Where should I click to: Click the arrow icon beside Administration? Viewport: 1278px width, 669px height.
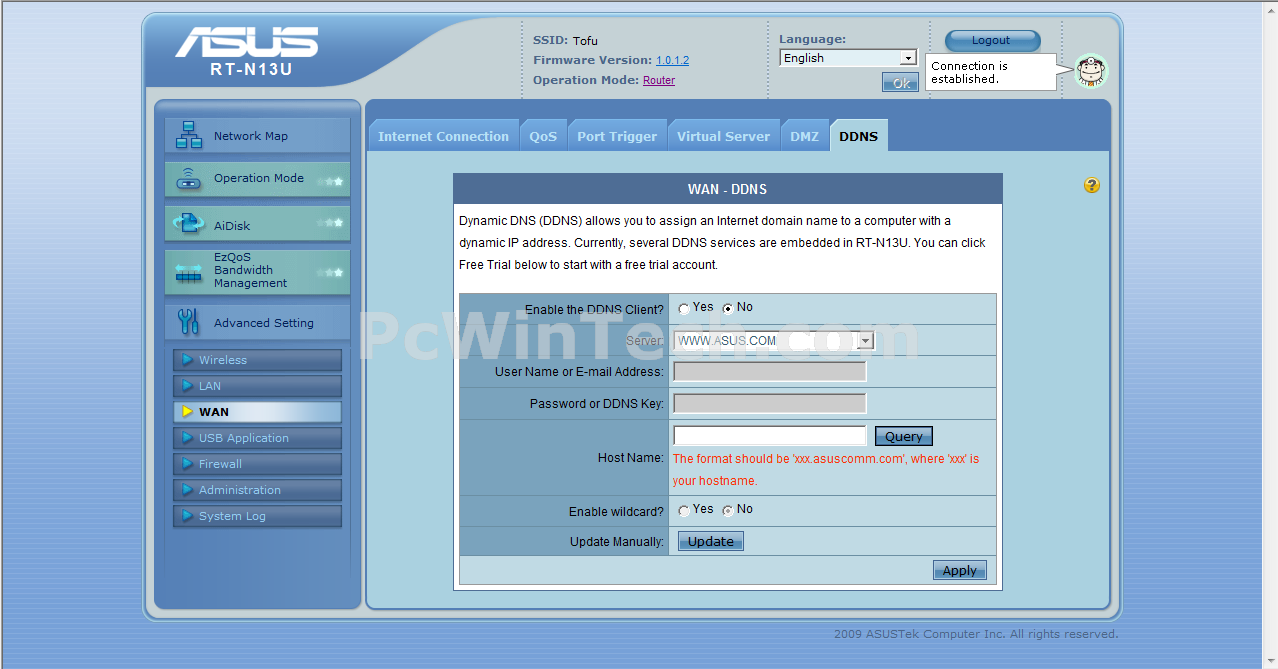(187, 490)
